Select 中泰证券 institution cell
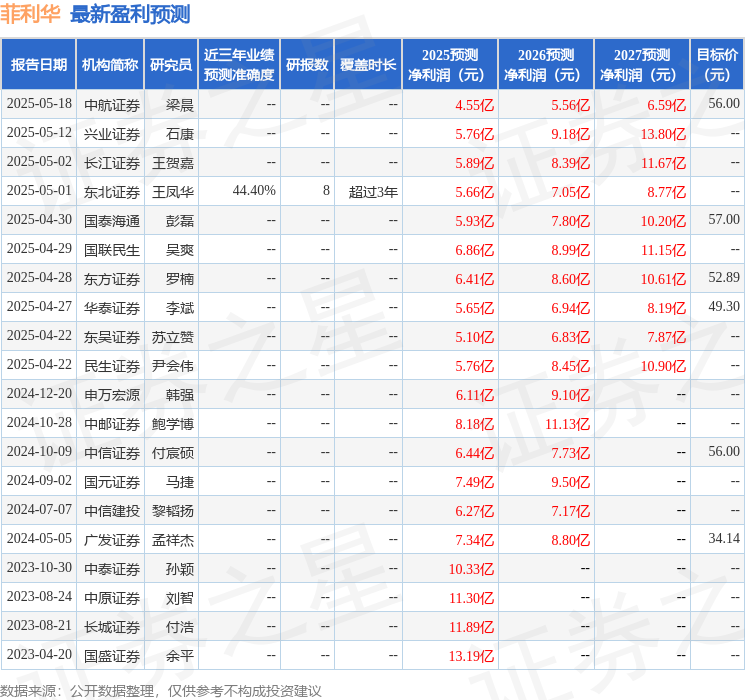 [112, 569]
